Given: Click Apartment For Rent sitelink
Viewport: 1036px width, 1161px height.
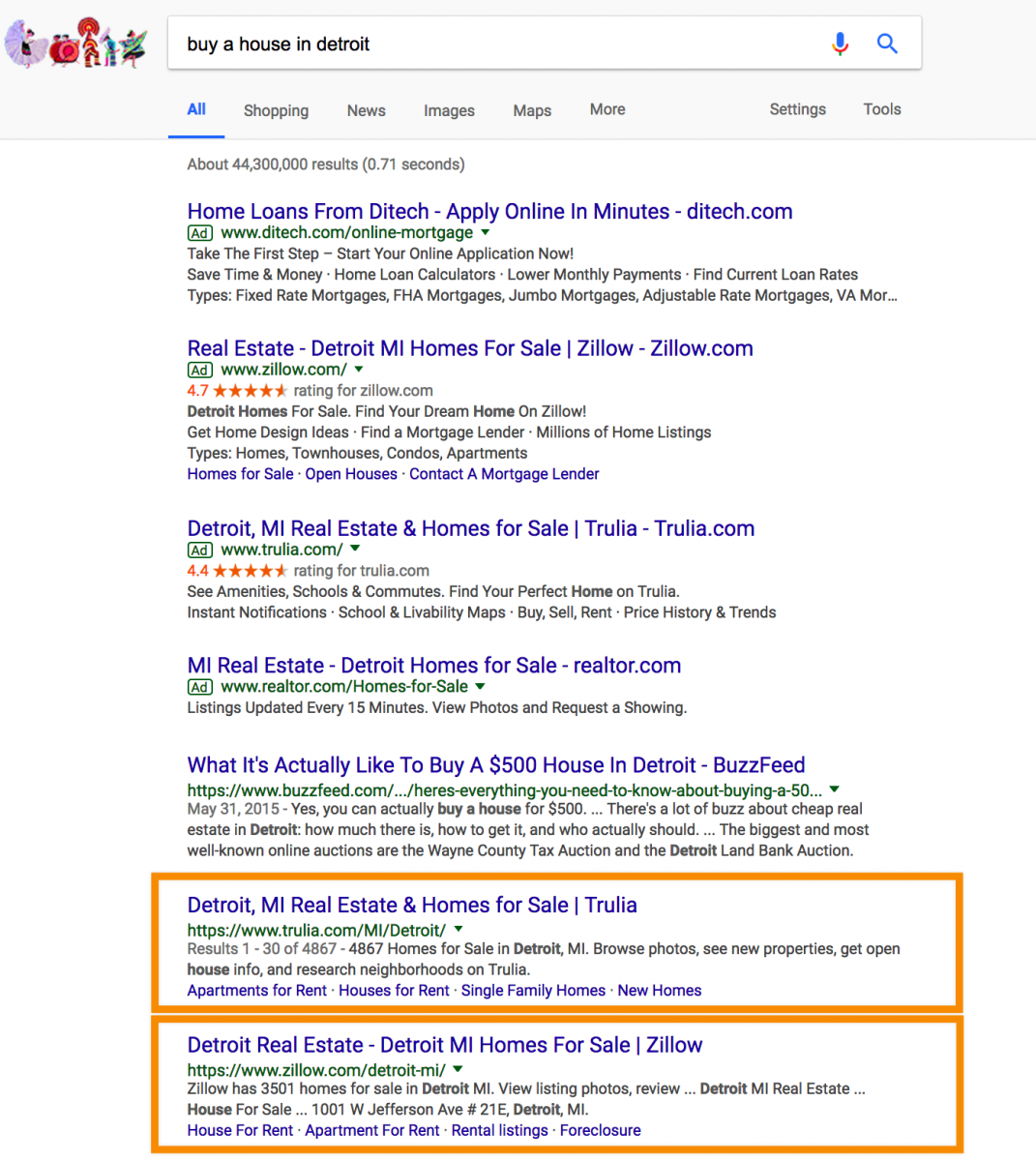Looking at the screenshot, I should 372,1130.
